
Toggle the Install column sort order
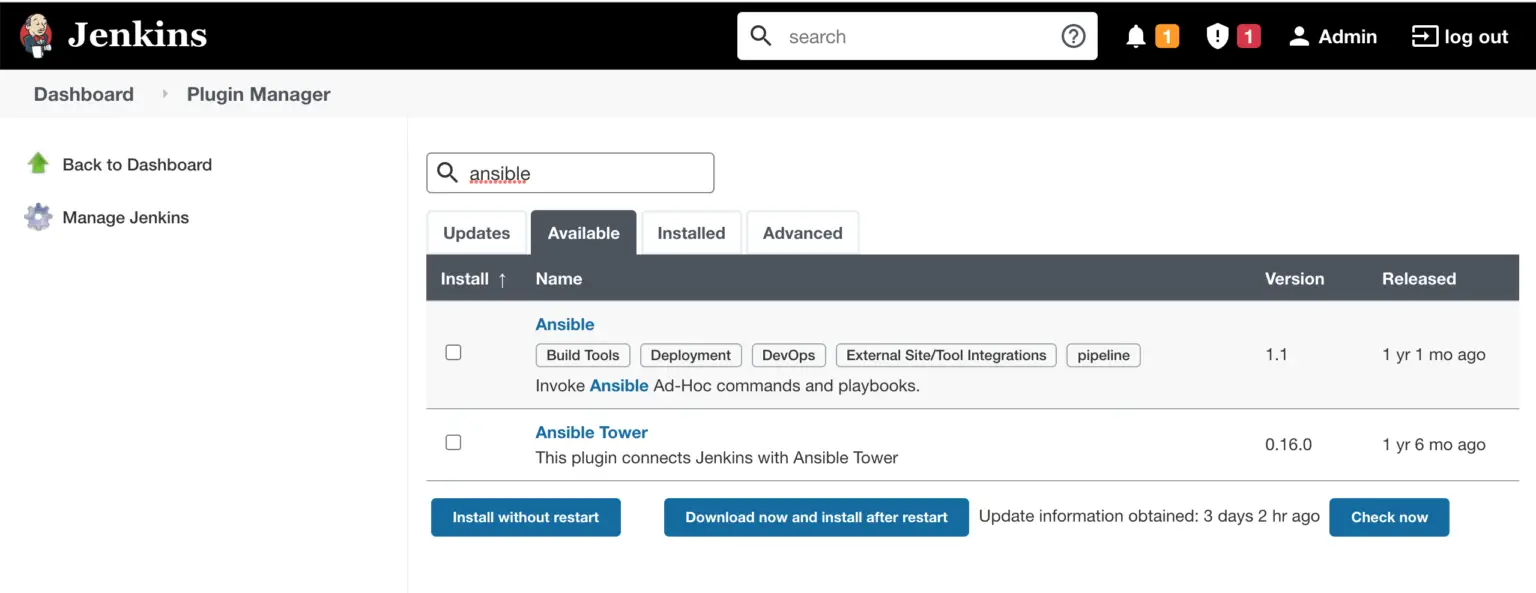[x=471, y=278]
